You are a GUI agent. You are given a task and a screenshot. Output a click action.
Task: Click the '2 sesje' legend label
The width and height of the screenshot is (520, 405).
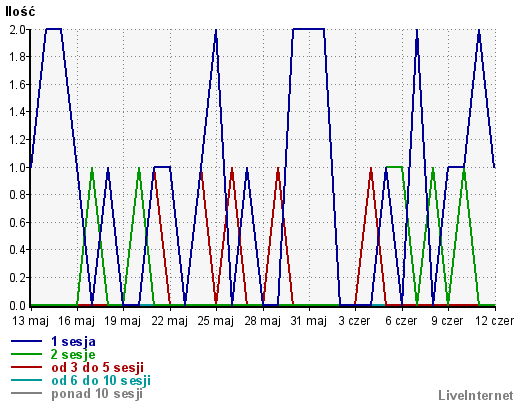(73, 354)
